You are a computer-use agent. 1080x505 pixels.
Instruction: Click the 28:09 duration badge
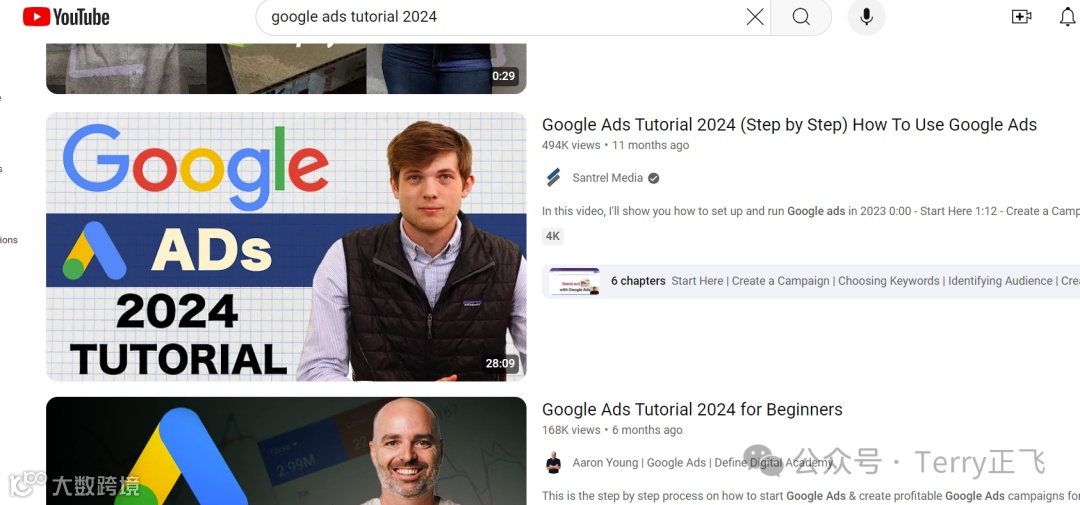click(501, 363)
